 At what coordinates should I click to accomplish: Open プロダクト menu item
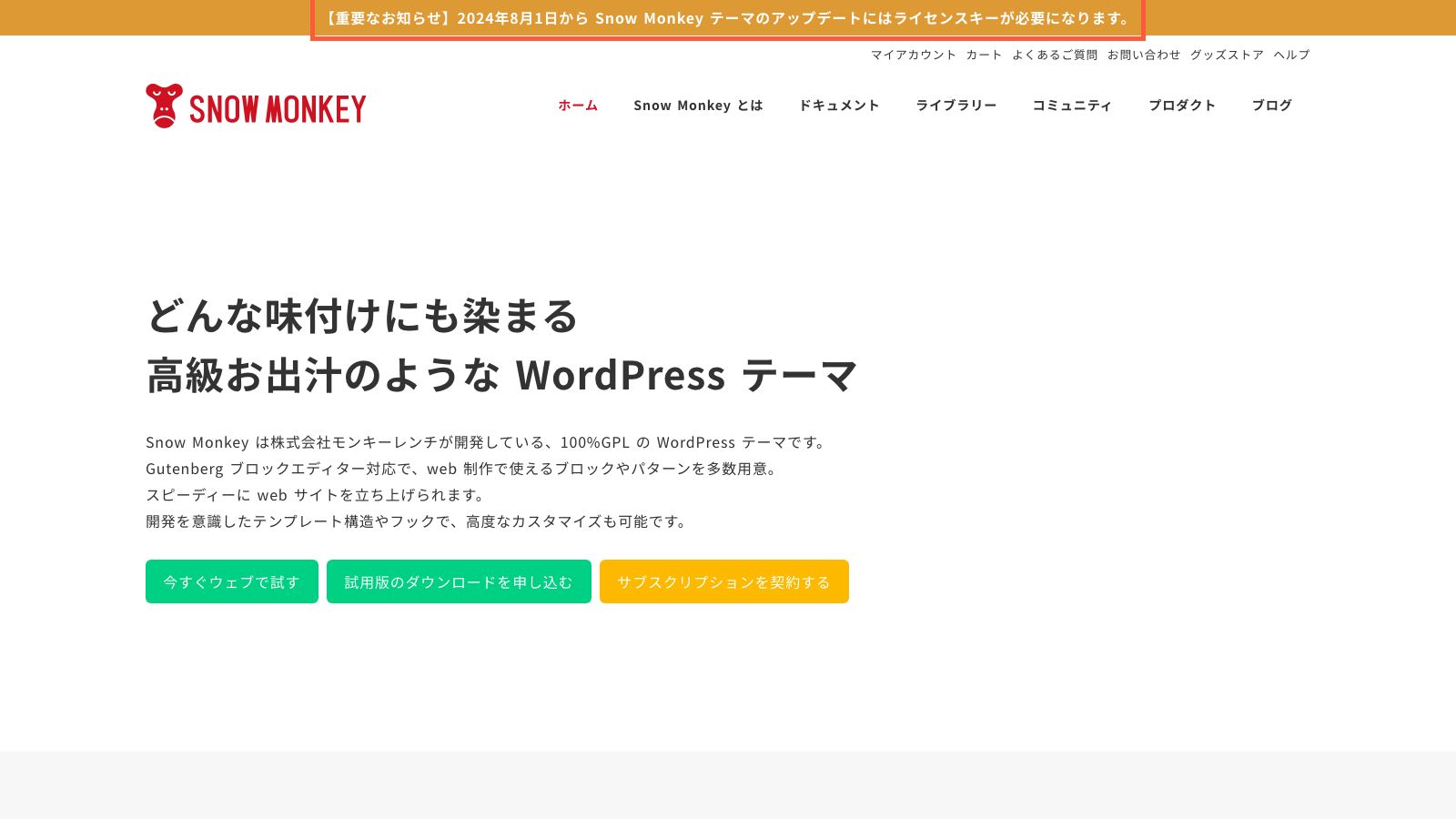pyautogui.click(x=1182, y=106)
